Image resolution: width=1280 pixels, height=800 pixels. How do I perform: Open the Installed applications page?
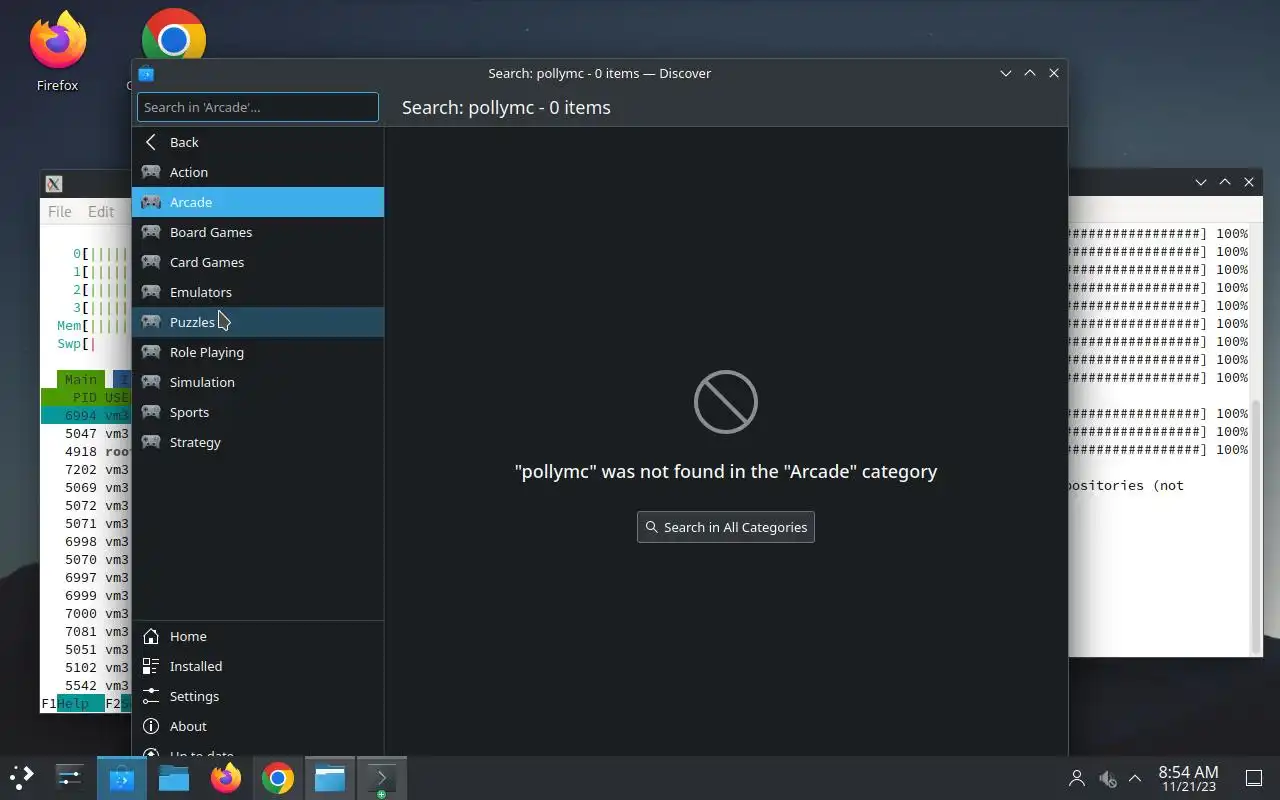click(258, 666)
